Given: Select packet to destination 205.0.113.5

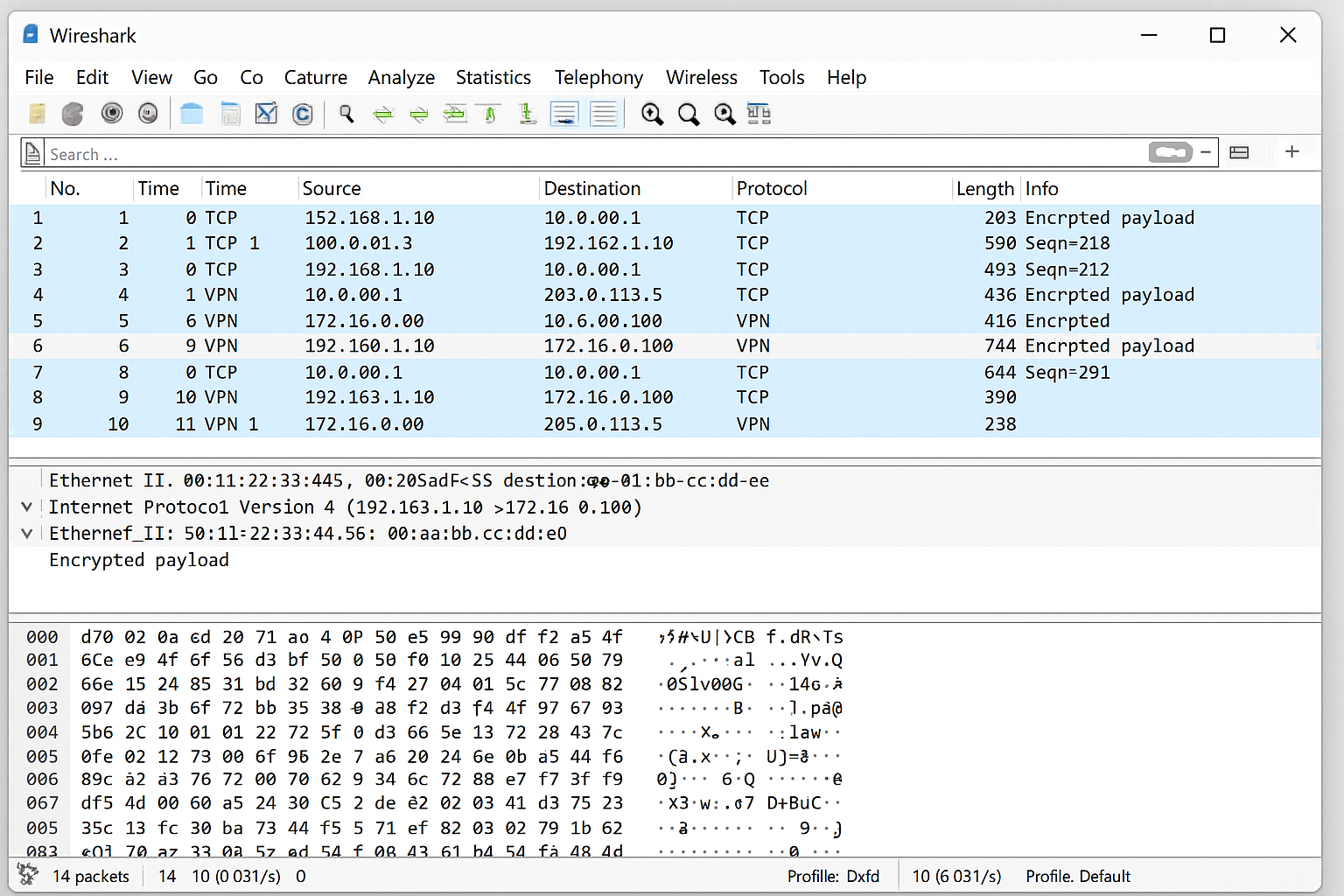Looking at the screenshot, I should coord(665,423).
